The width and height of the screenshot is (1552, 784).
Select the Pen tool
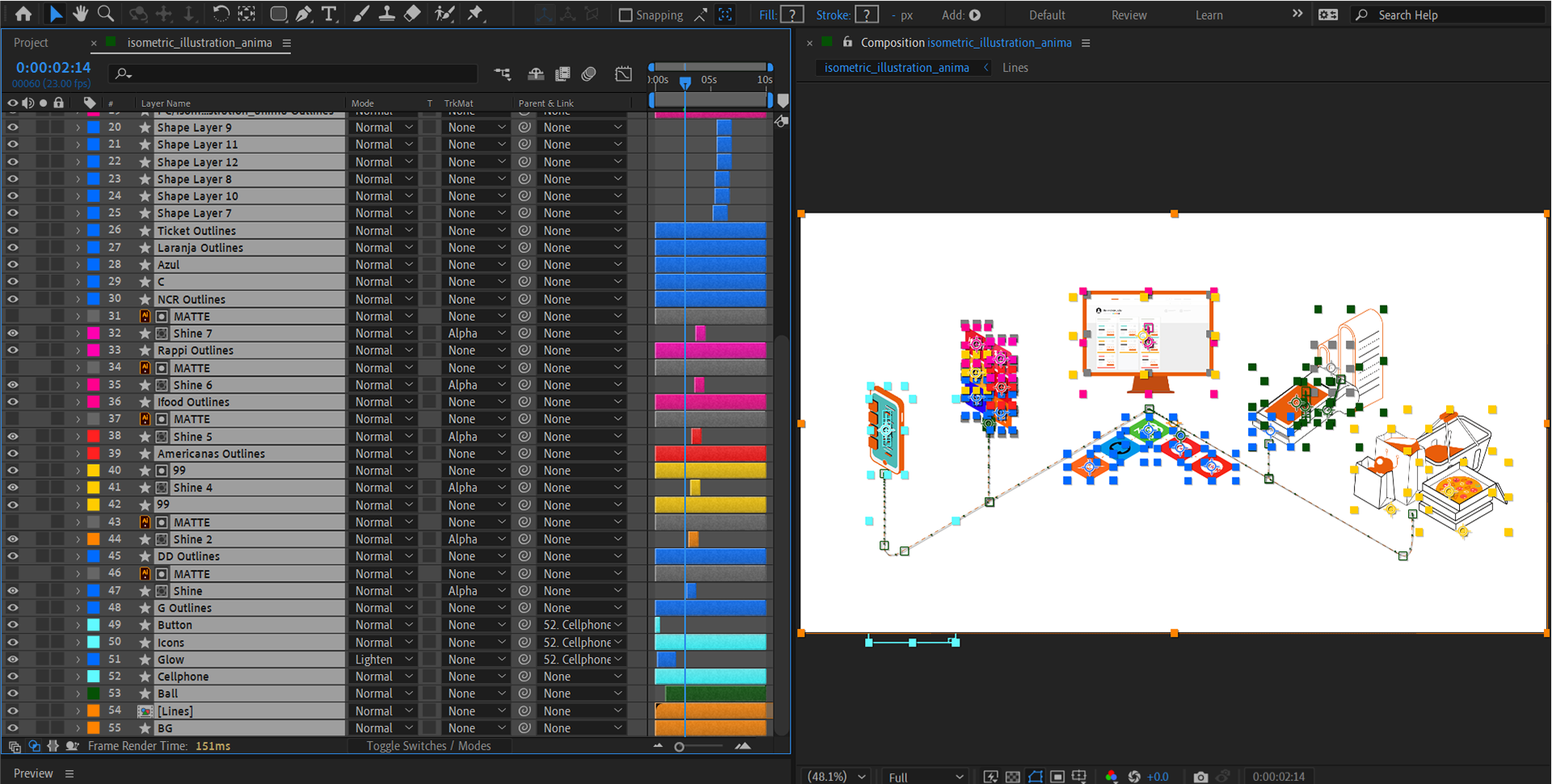[303, 14]
